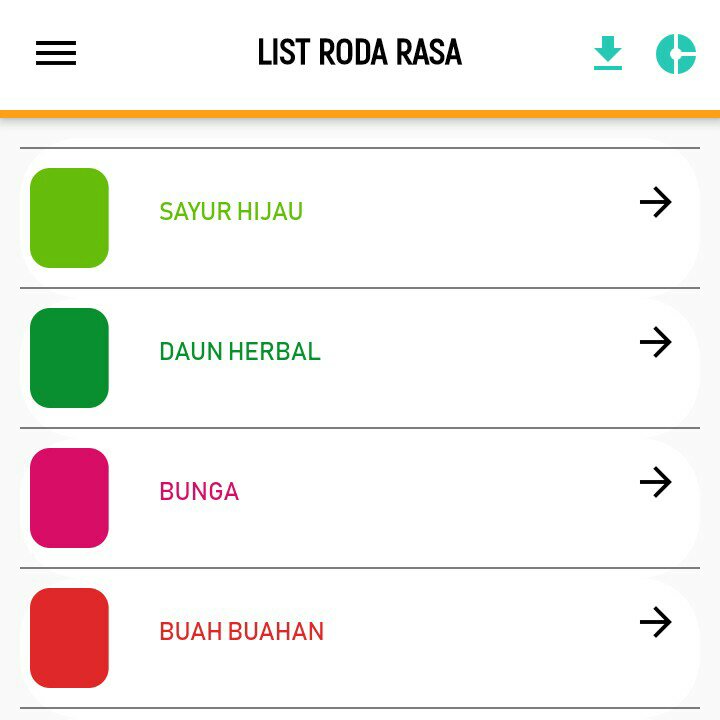
Task: Click the download icon in header
Action: 608,54
